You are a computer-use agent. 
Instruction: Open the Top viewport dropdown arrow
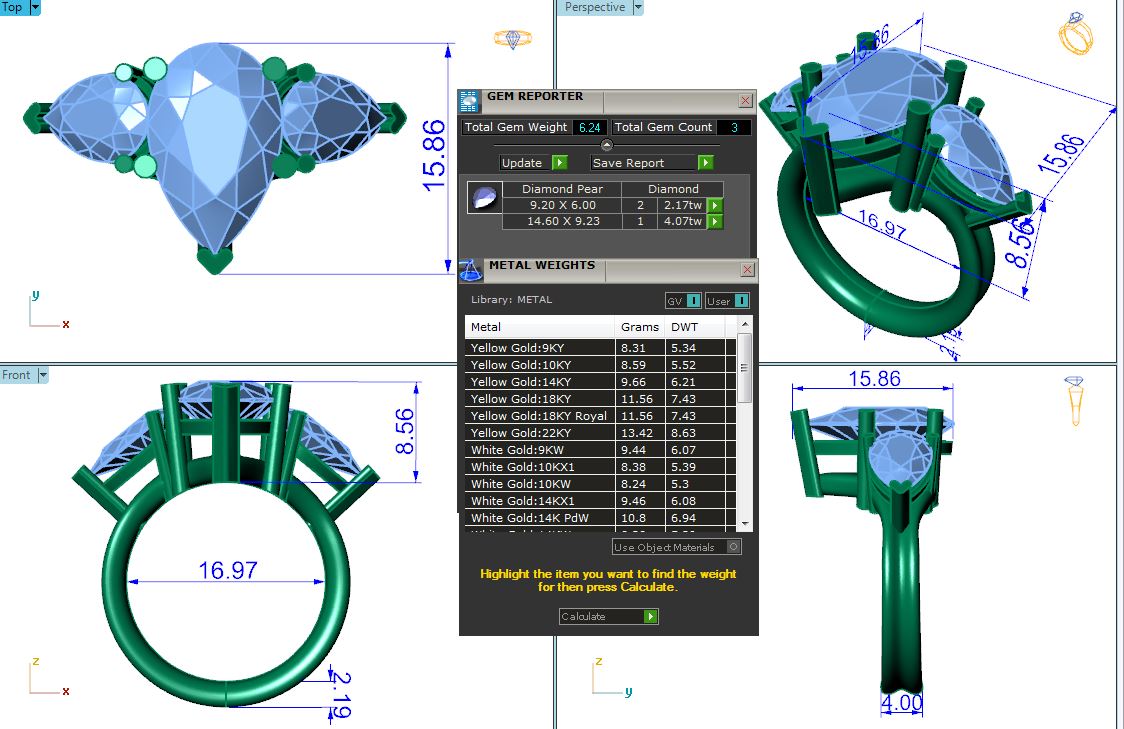35,7
